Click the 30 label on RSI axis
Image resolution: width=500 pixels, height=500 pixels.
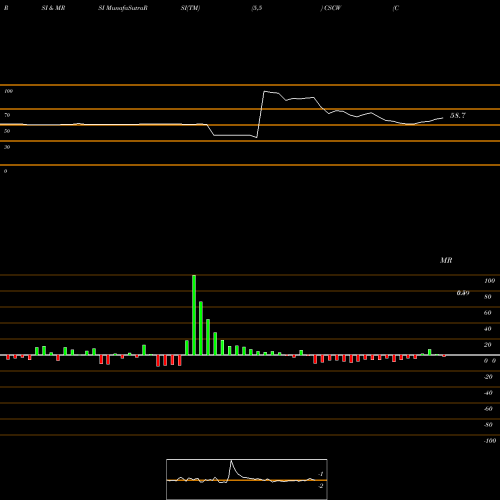coord(7,147)
